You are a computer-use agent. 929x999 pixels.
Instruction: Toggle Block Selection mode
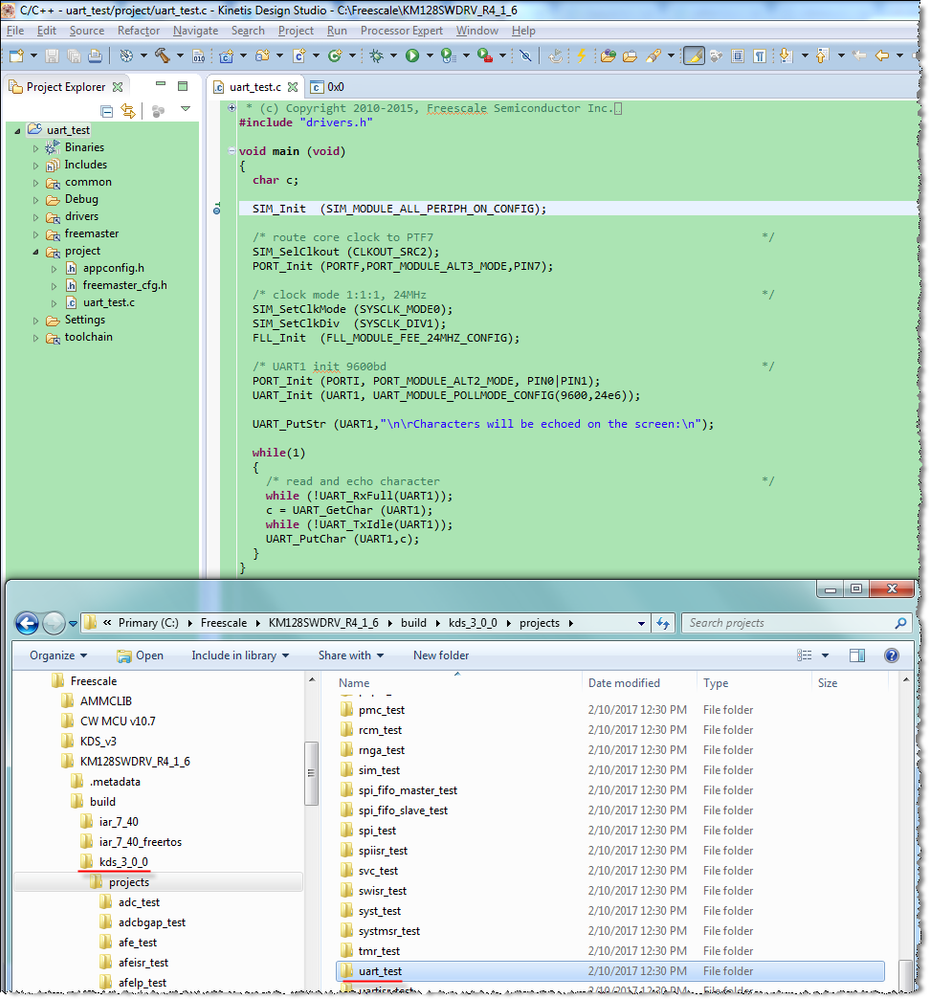click(x=738, y=56)
